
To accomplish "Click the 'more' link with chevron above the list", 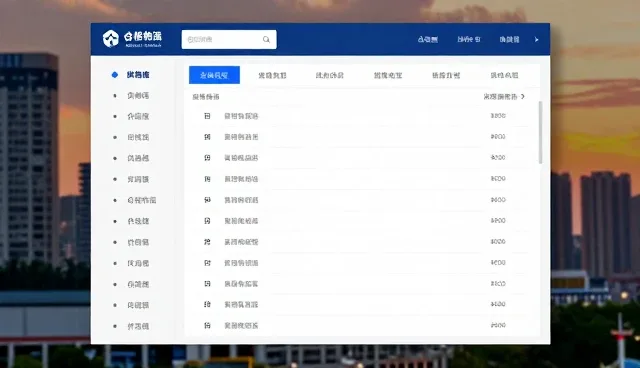I will pos(504,97).
